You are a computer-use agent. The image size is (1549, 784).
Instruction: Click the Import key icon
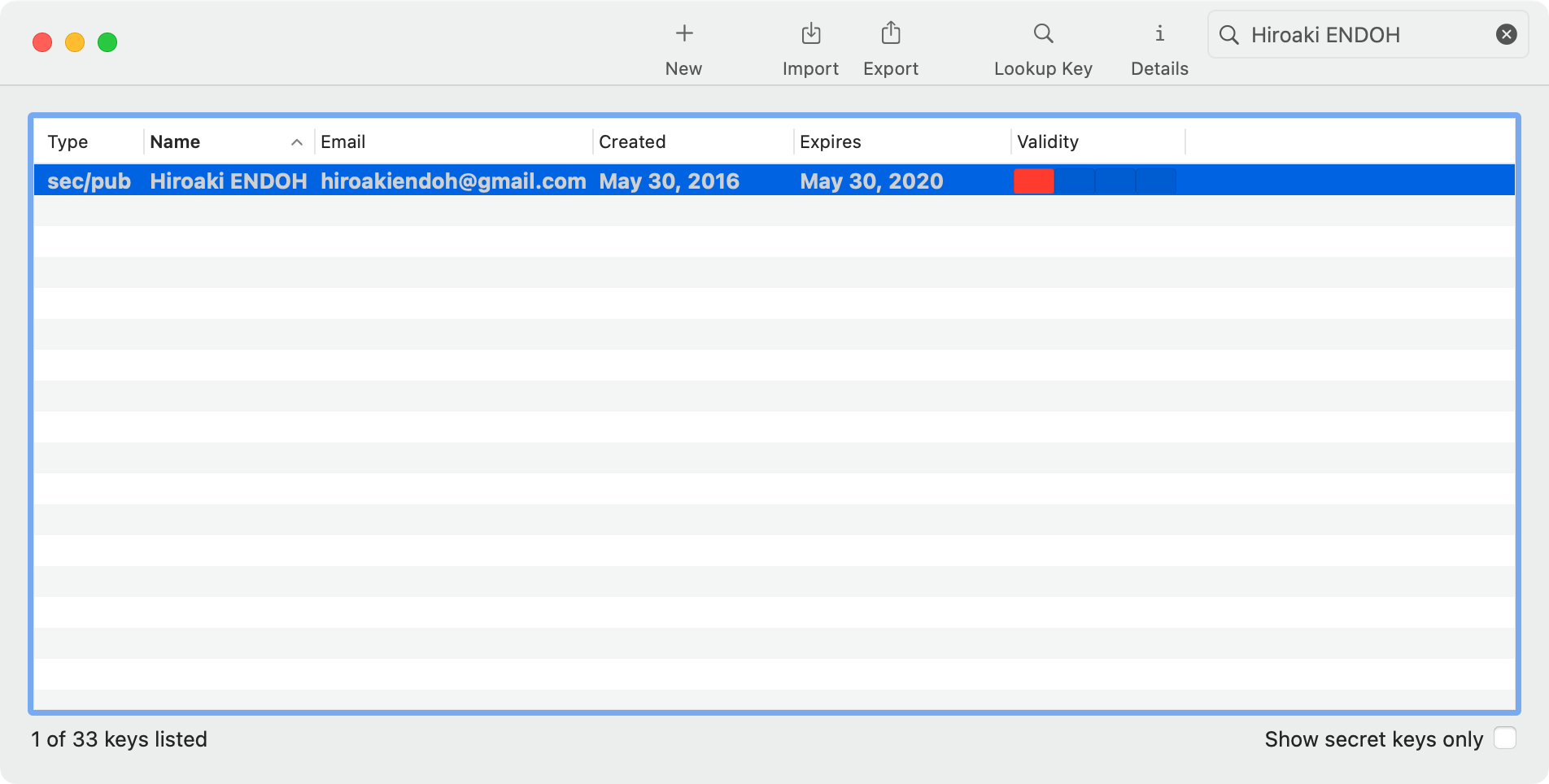point(810,34)
